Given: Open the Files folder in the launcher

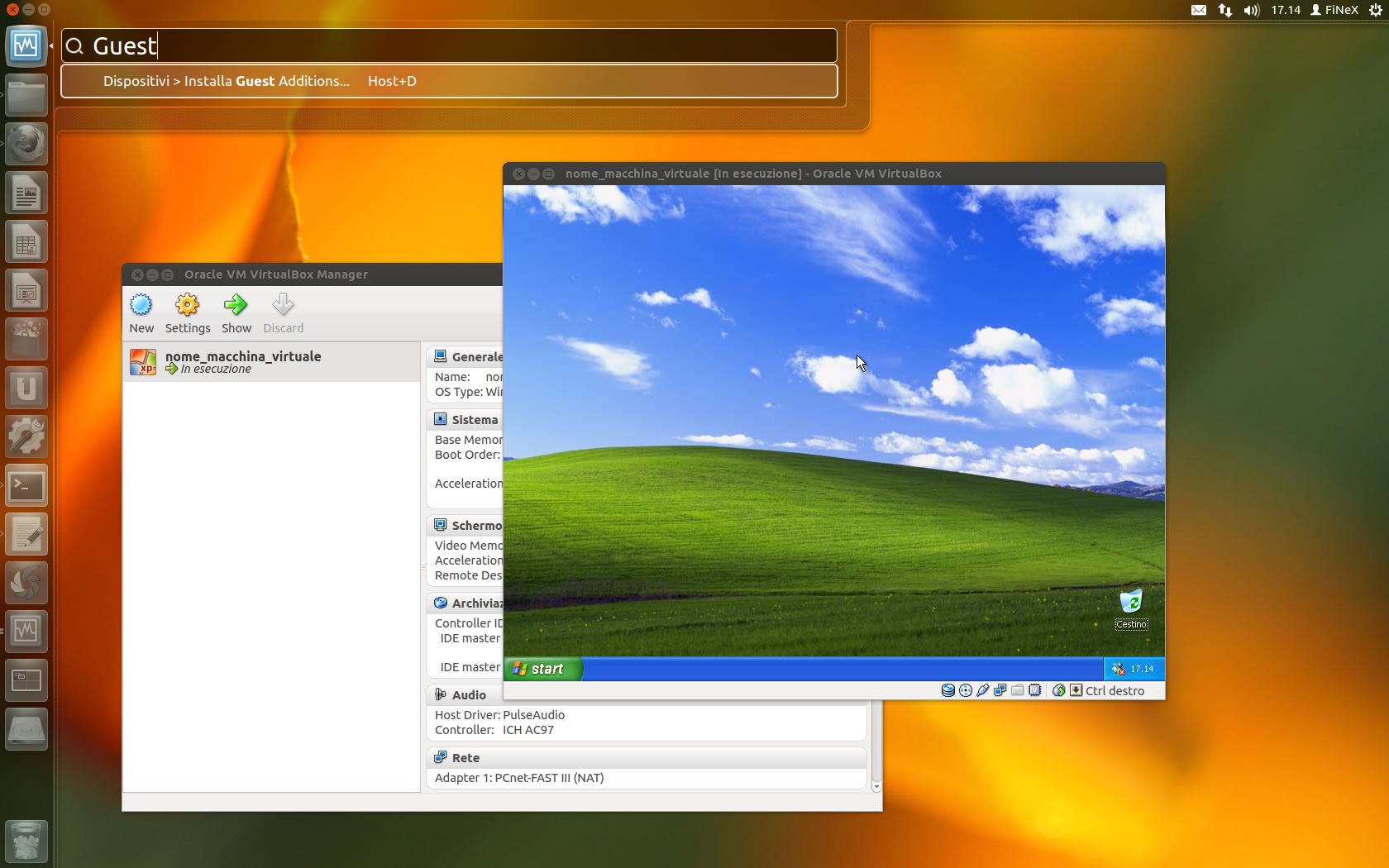Looking at the screenshot, I should (26, 95).
